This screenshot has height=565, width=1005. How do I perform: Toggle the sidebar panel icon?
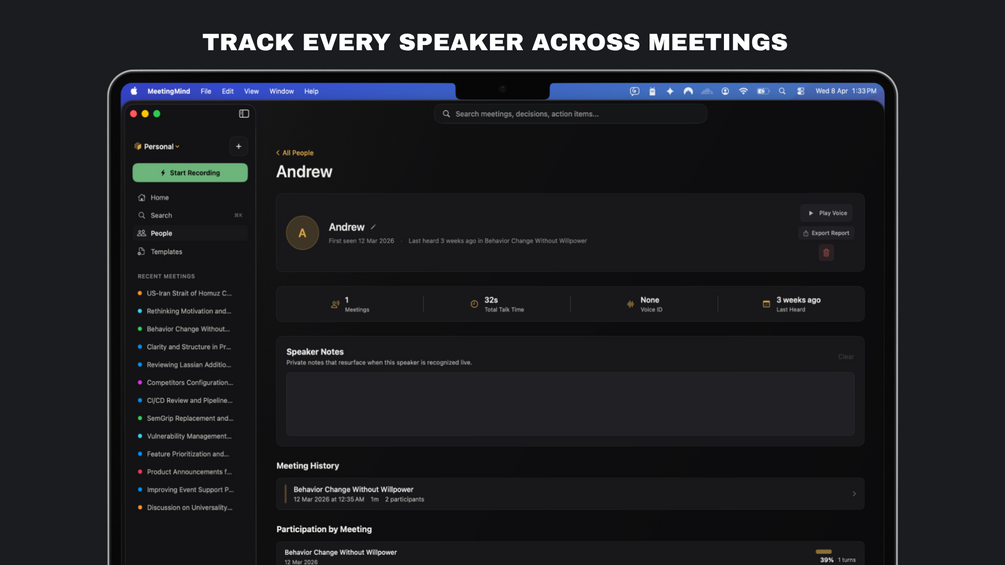pos(244,113)
